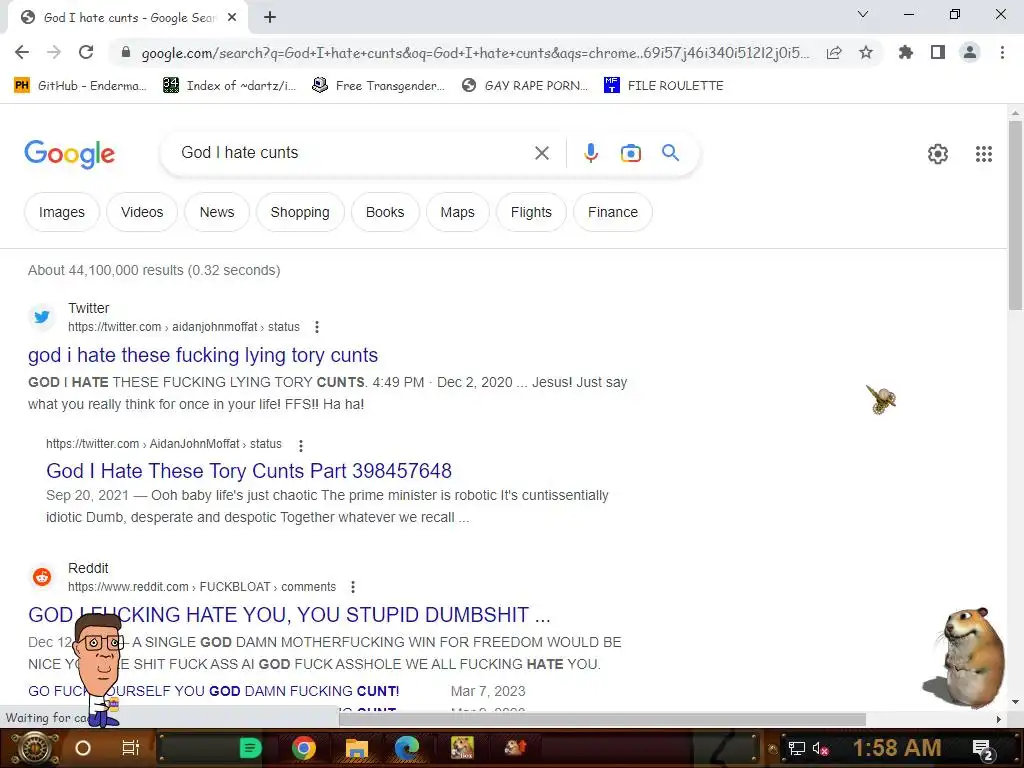1024x768 pixels.
Task: Open the tab search chevron
Action: pos(863,14)
